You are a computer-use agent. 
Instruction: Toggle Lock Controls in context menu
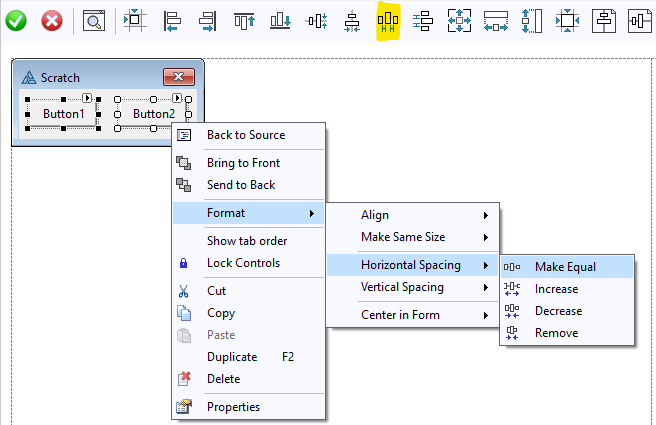coord(243,263)
